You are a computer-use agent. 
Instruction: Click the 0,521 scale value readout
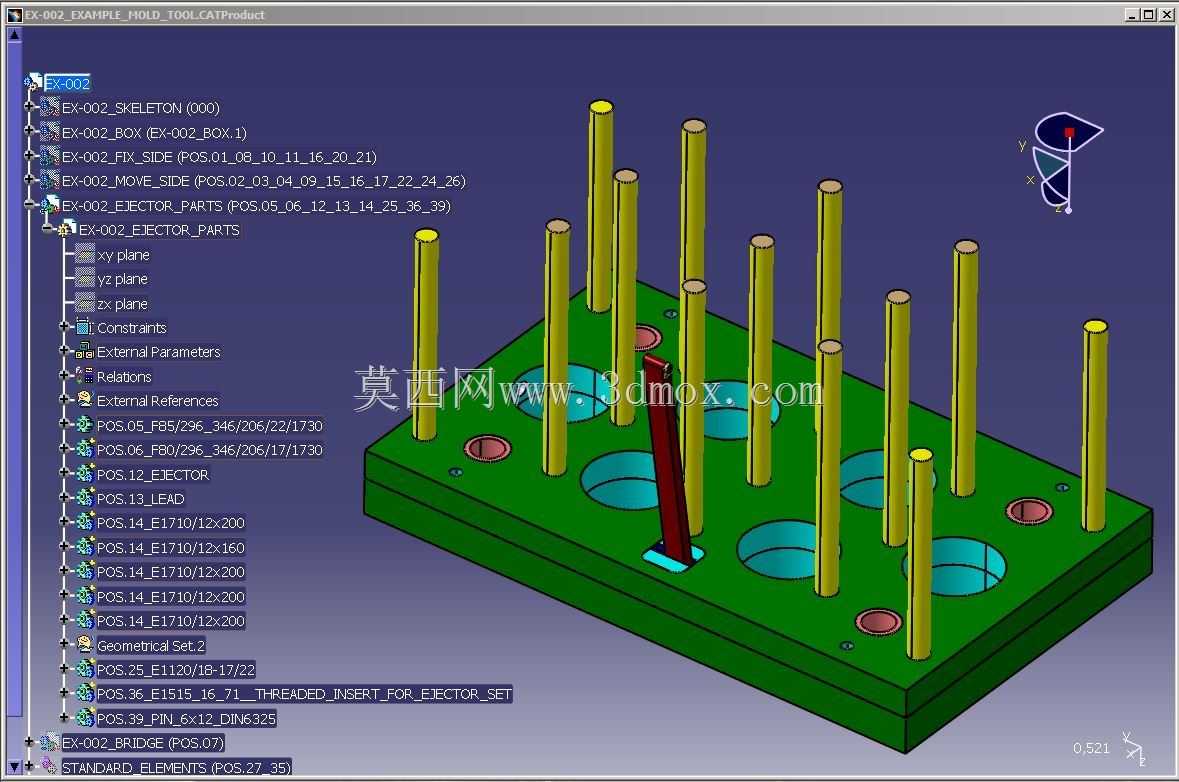click(x=1091, y=748)
